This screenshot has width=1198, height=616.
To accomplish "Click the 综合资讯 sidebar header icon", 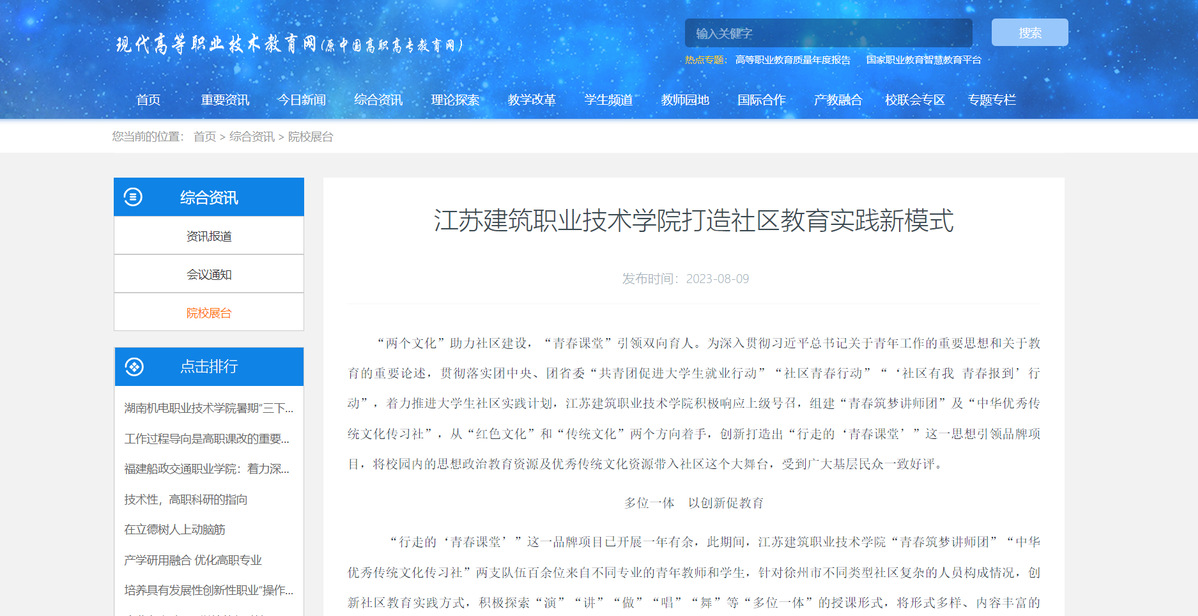I will pyautogui.click(x=133, y=198).
